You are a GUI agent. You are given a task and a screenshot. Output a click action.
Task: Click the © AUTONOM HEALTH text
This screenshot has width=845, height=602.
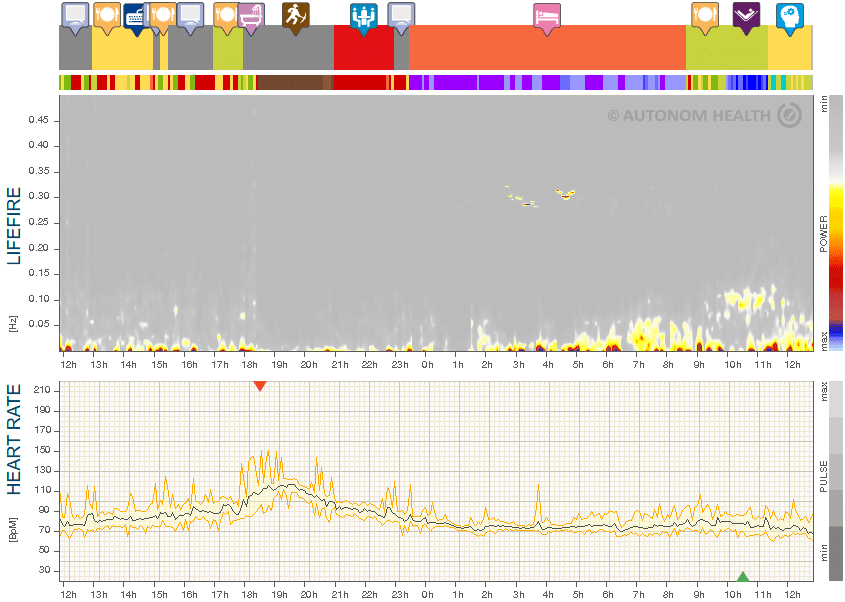coord(689,116)
